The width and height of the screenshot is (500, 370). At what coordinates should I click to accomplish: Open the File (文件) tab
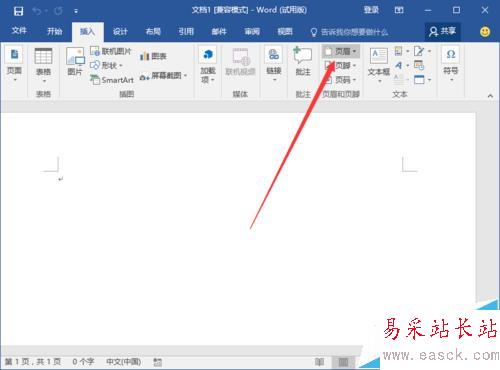point(19,31)
